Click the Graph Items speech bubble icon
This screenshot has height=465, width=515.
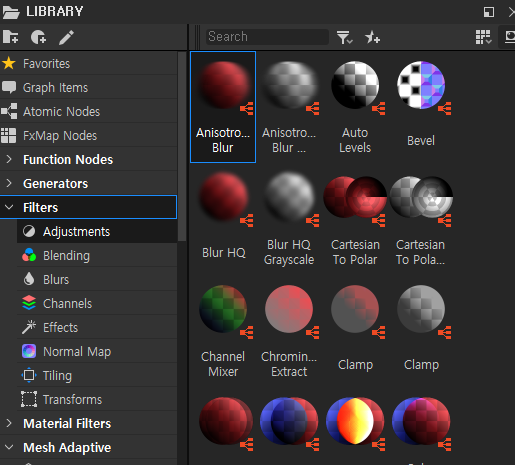tap(9, 87)
